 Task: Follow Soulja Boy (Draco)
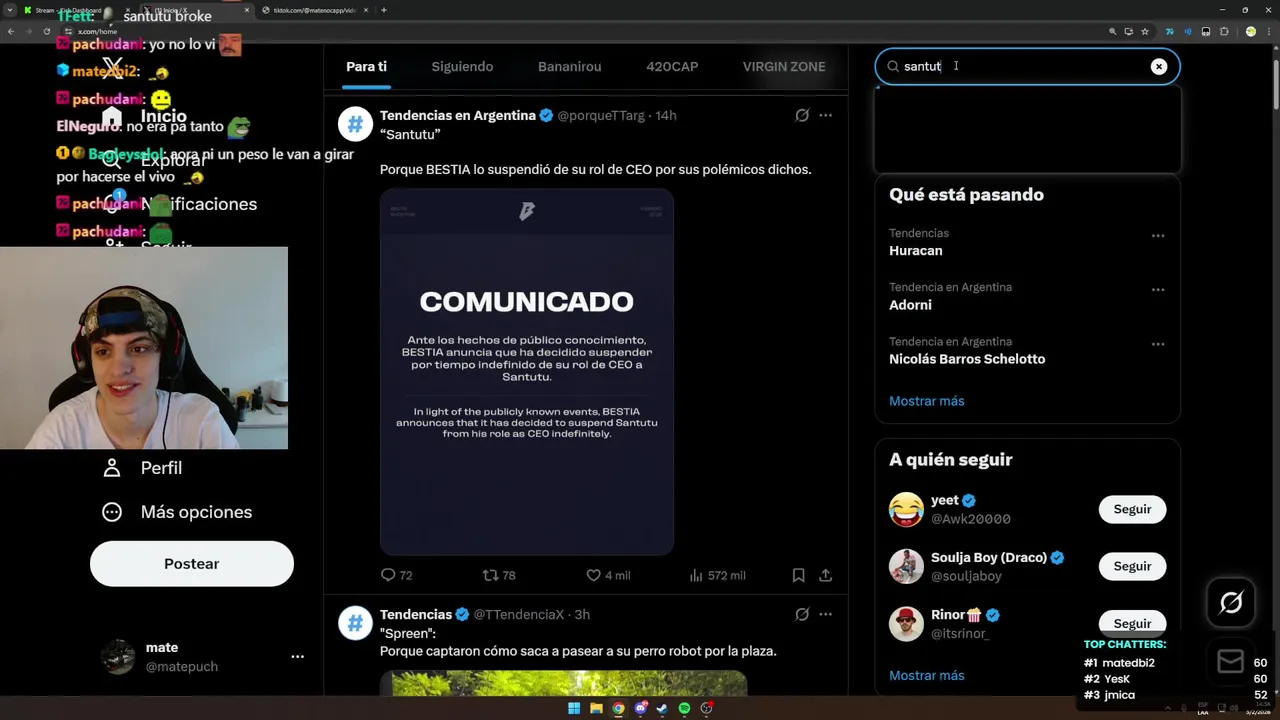coord(1132,566)
